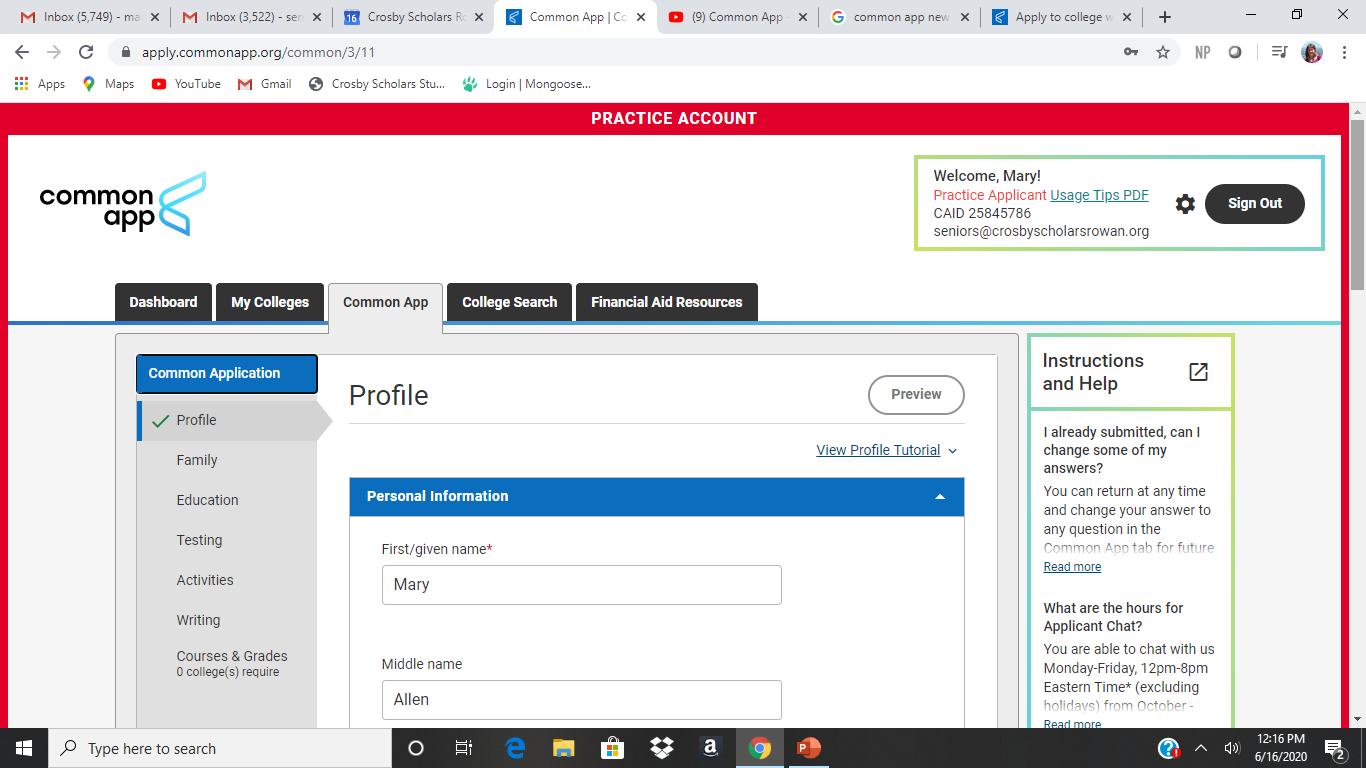The height and width of the screenshot is (768, 1366).
Task: Open Task View on the taskbar
Action: pyautogui.click(x=464, y=748)
